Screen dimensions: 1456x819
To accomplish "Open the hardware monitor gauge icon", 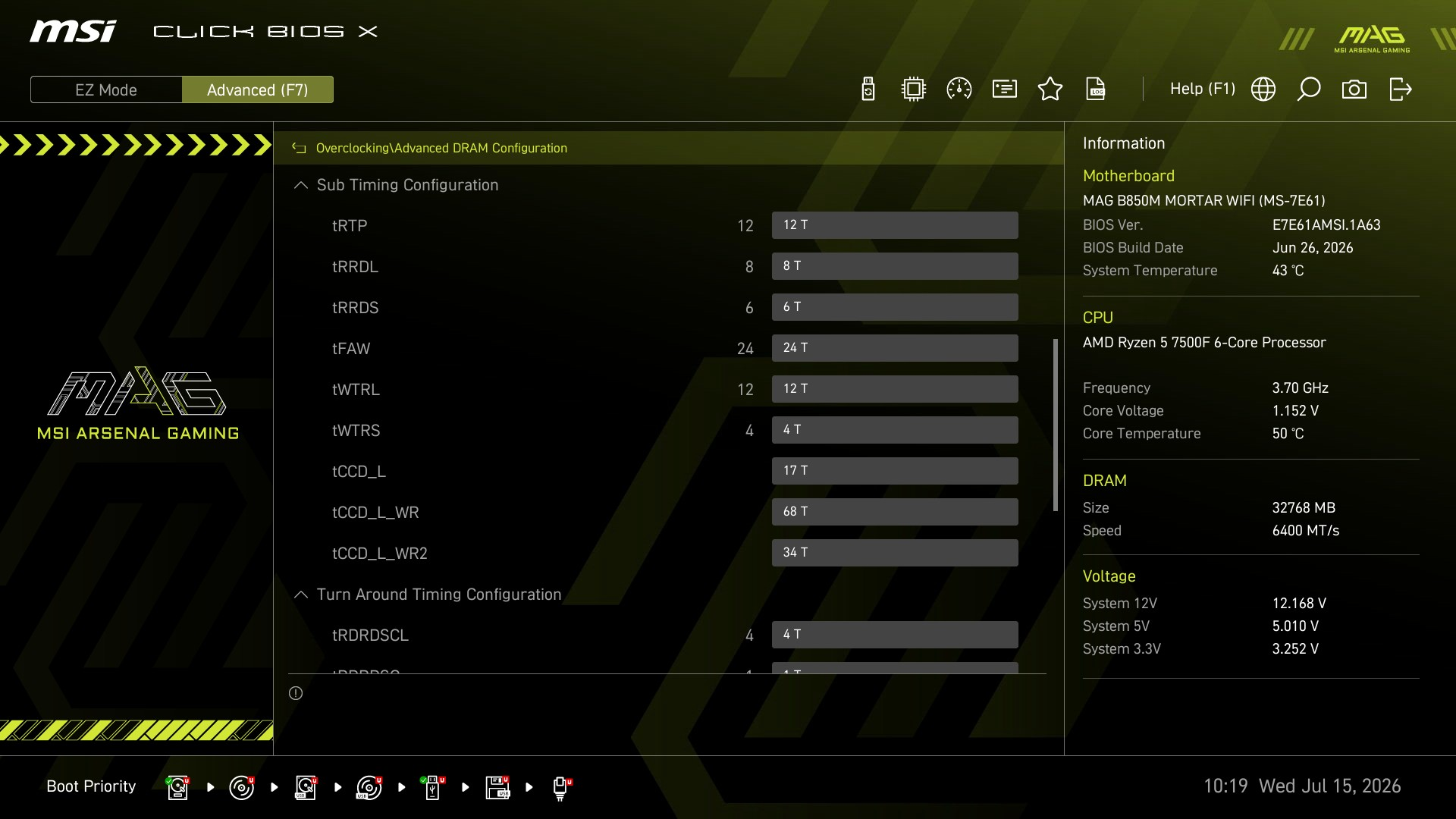I will pyautogui.click(x=959, y=89).
